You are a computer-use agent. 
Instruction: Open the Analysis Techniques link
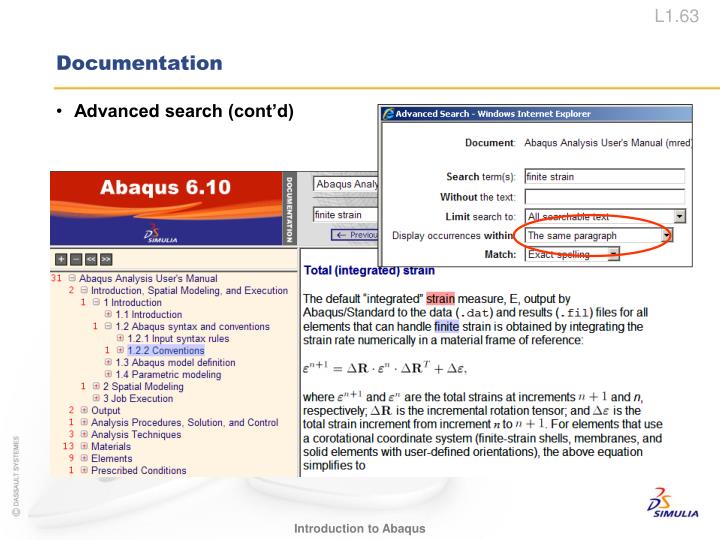[136, 434]
